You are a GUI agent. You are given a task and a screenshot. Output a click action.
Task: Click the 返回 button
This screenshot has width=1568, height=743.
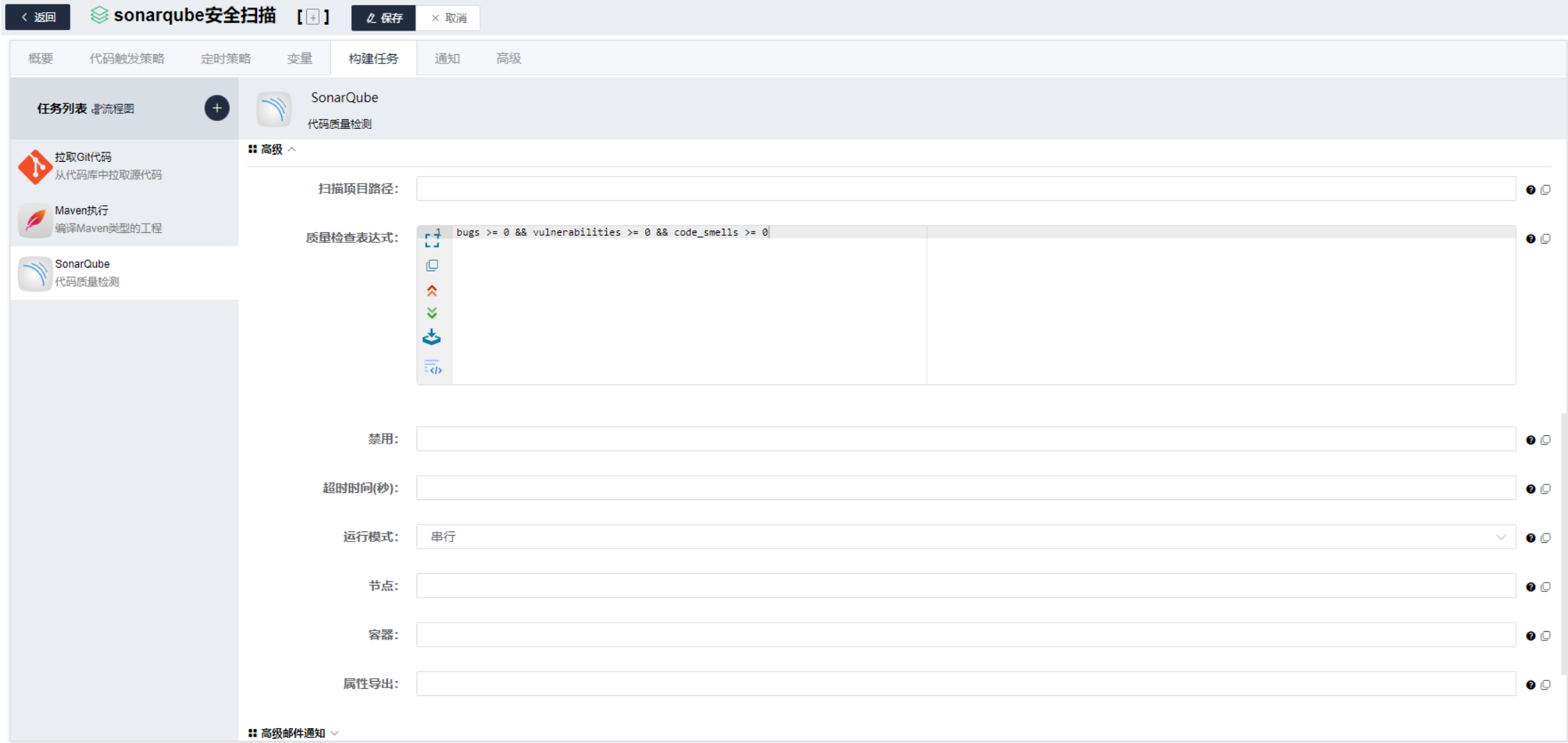(x=37, y=16)
